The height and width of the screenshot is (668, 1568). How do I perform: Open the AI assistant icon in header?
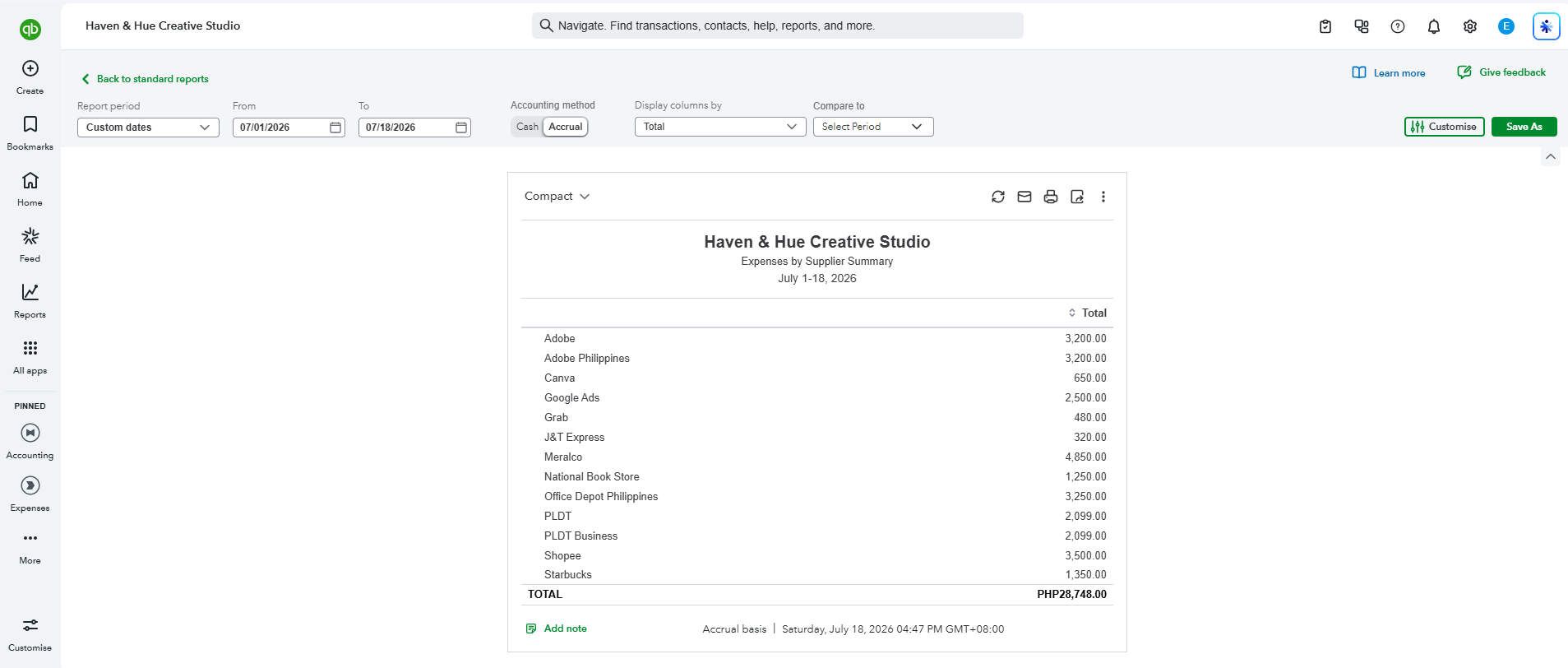(x=1547, y=26)
